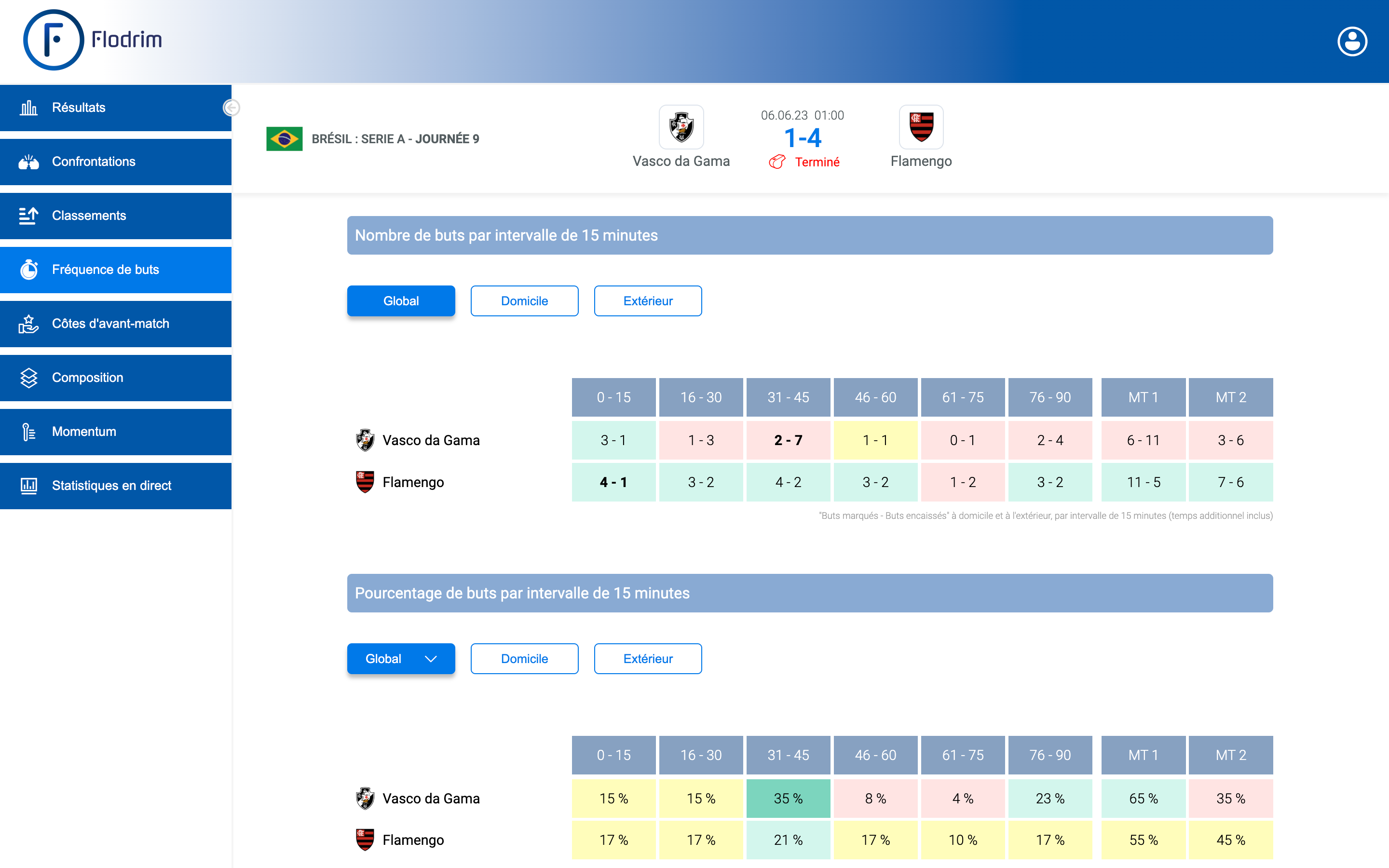Click the Composition layers icon
The height and width of the screenshot is (868, 1389).
[x=28, y=377]
